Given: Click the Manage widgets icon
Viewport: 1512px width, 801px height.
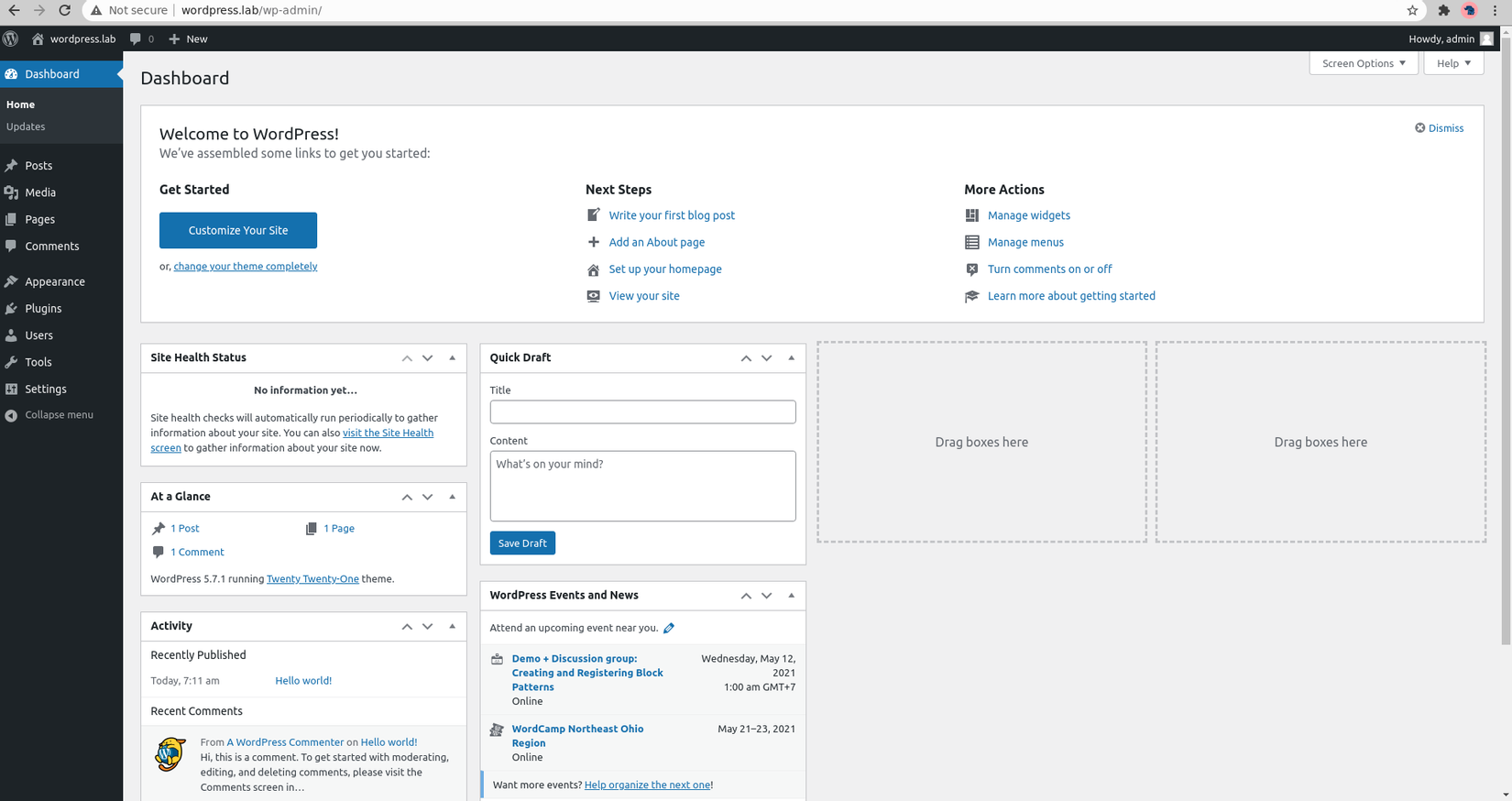Looking at the screenshot, I should click(x=971, y=215).
